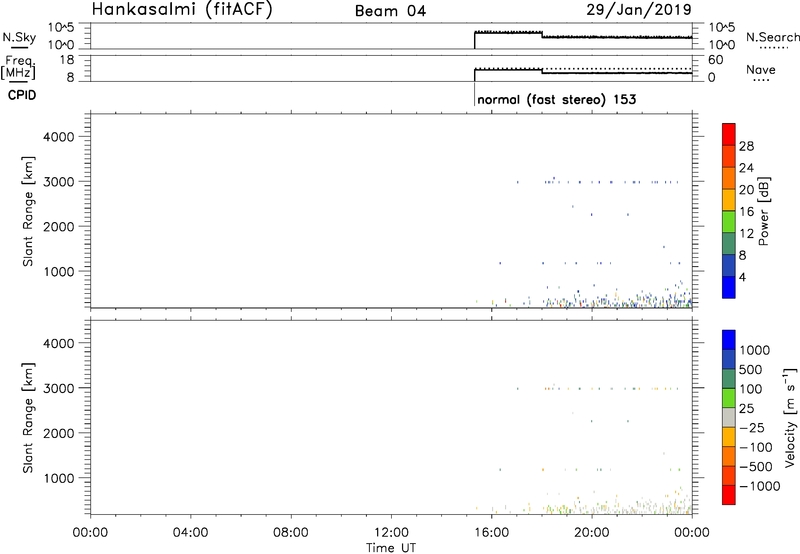Click the CPID start marker line
The width and height of the screenshot is (800, 554).
pyautogui.click(x=474, y=95)
